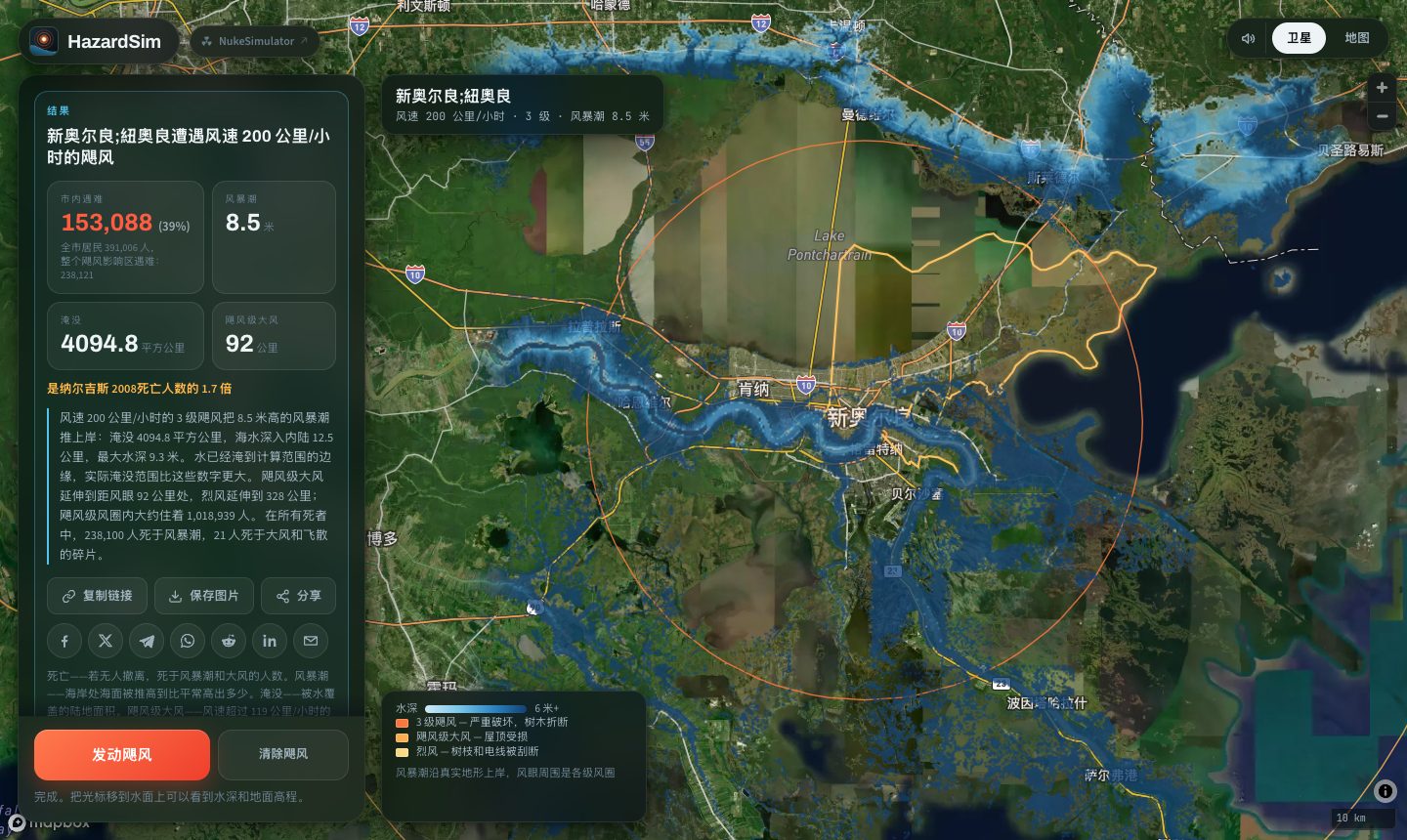The image size is (1407, 840).
Task: Click the 飓风级大风 legend swatch
Action: pyautogui.click(x=402, y=737)
